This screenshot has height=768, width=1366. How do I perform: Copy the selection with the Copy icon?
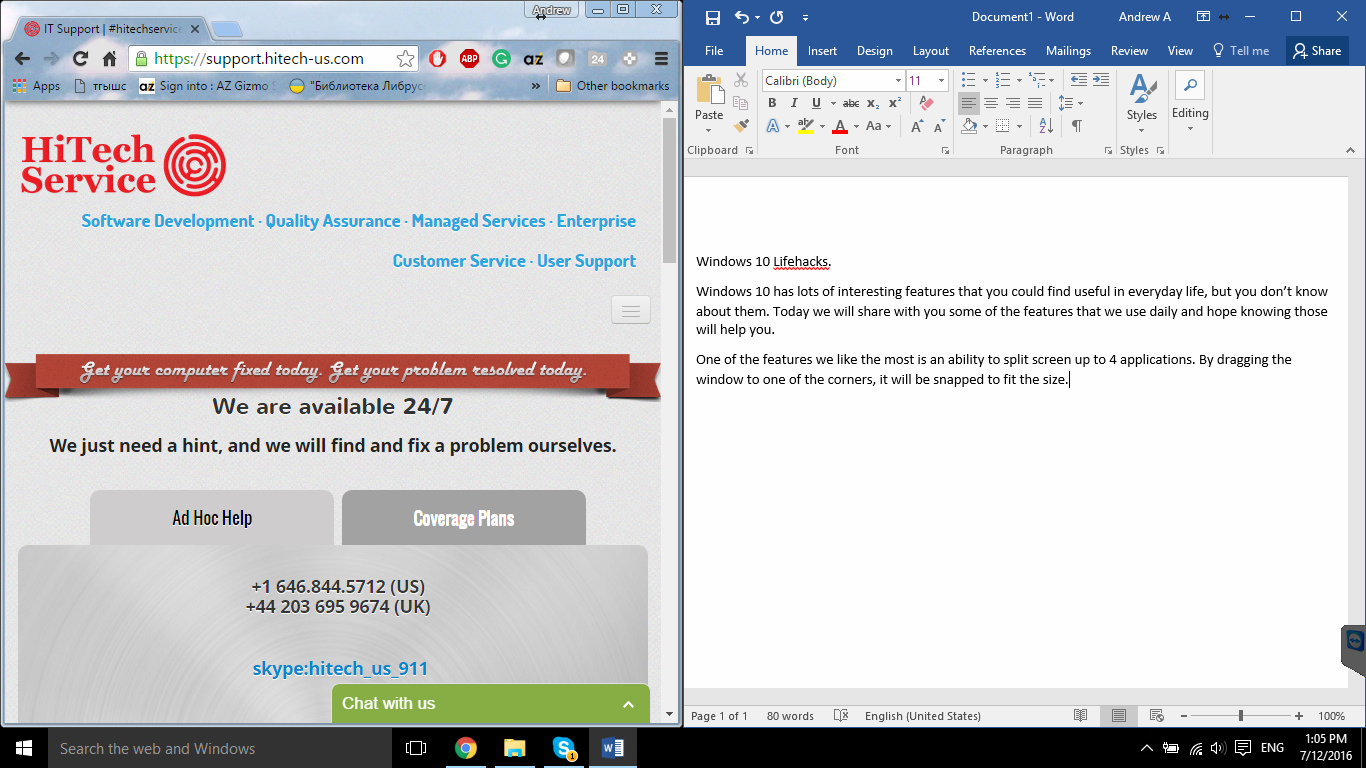741,103
